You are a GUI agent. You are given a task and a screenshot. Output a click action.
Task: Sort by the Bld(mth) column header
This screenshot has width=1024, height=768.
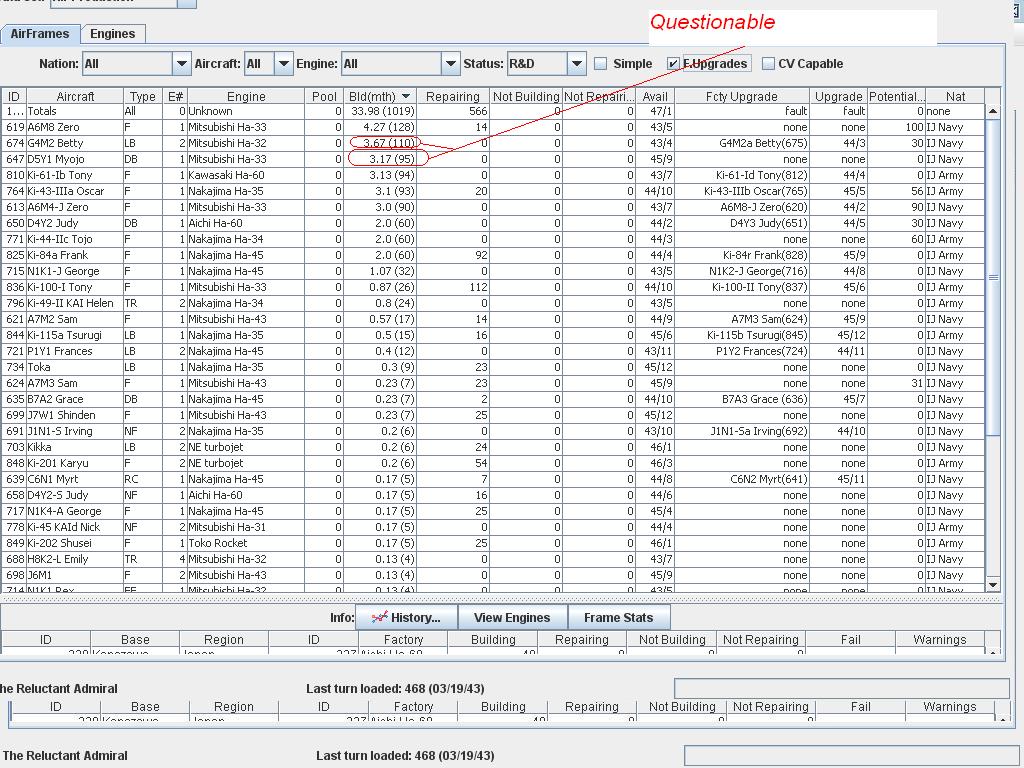(x=380, y=97)
